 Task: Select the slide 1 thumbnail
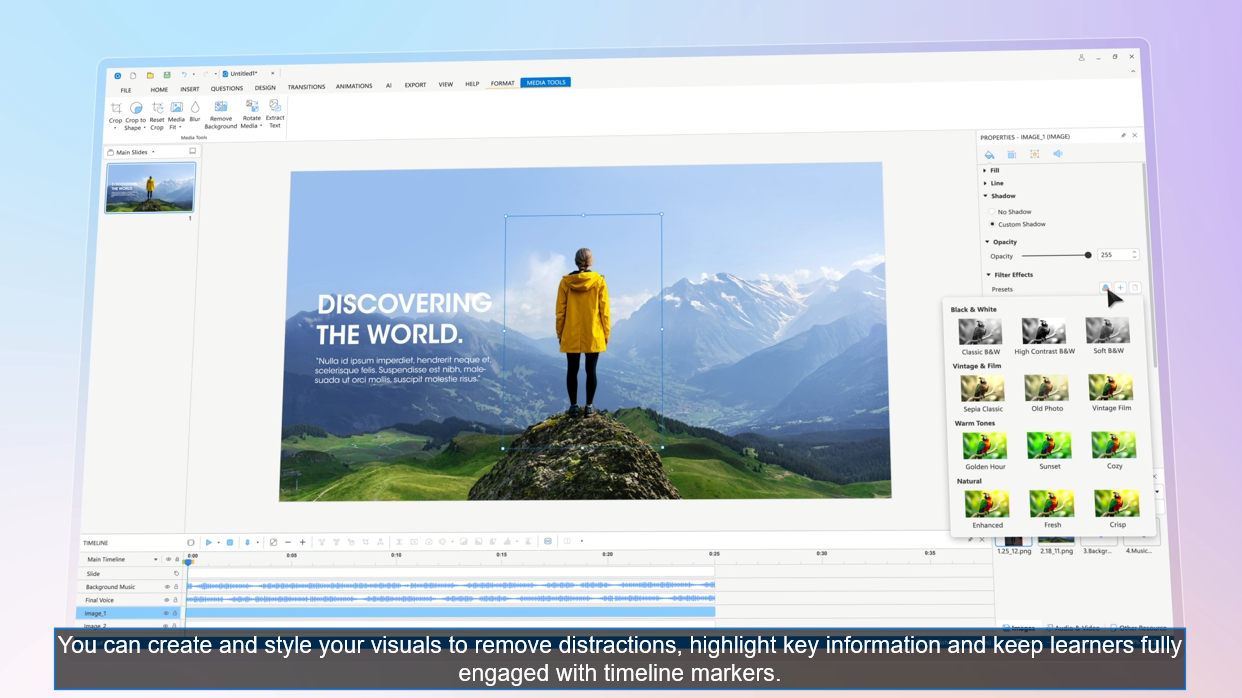tap(151, 187)
